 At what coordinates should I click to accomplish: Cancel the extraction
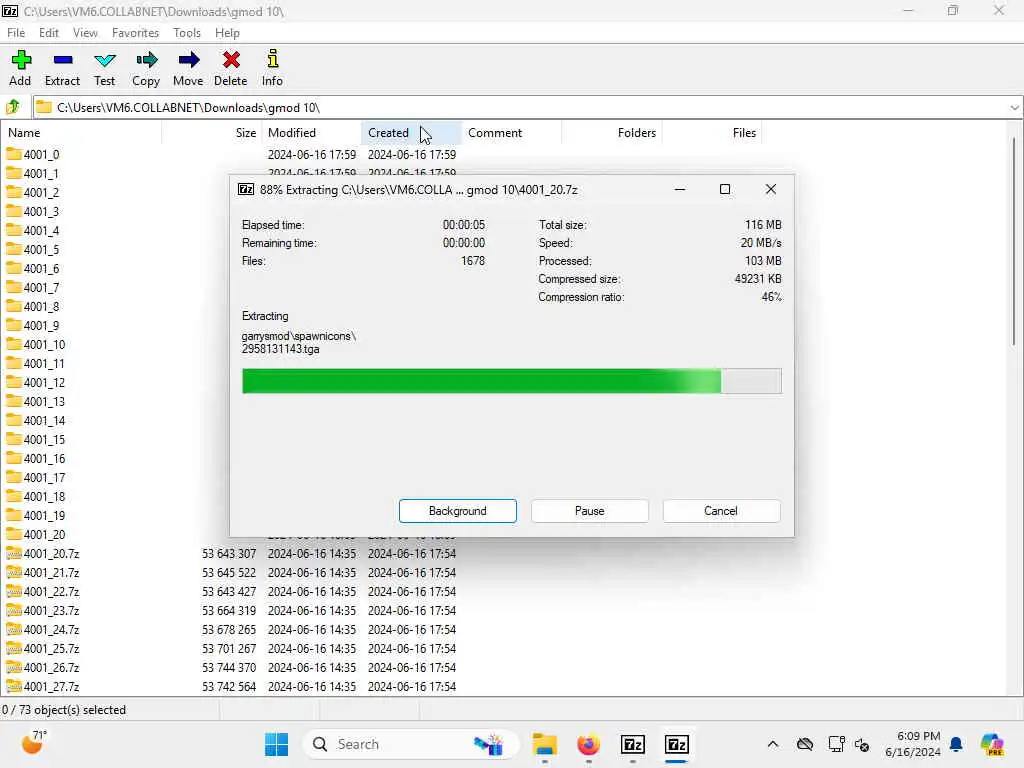(721, 511)
